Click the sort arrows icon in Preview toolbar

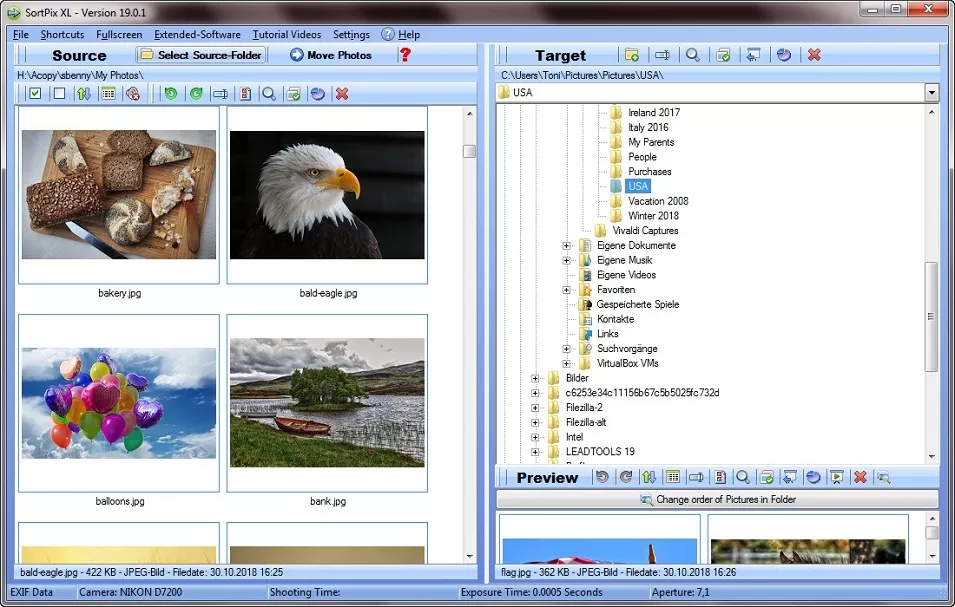649,477
